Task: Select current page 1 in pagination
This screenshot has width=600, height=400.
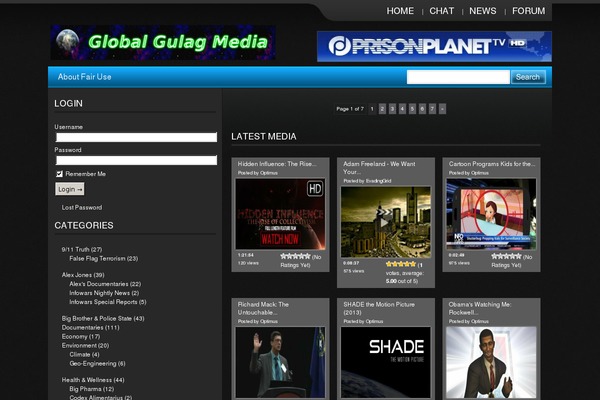Action: pos(372,109)
